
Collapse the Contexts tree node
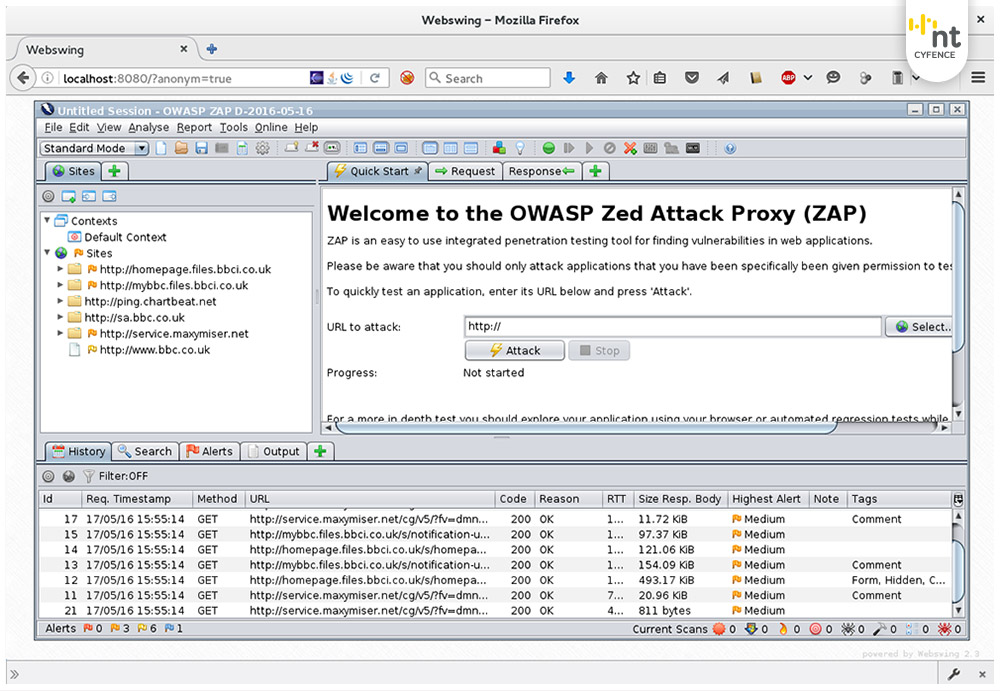coord(47,220)
